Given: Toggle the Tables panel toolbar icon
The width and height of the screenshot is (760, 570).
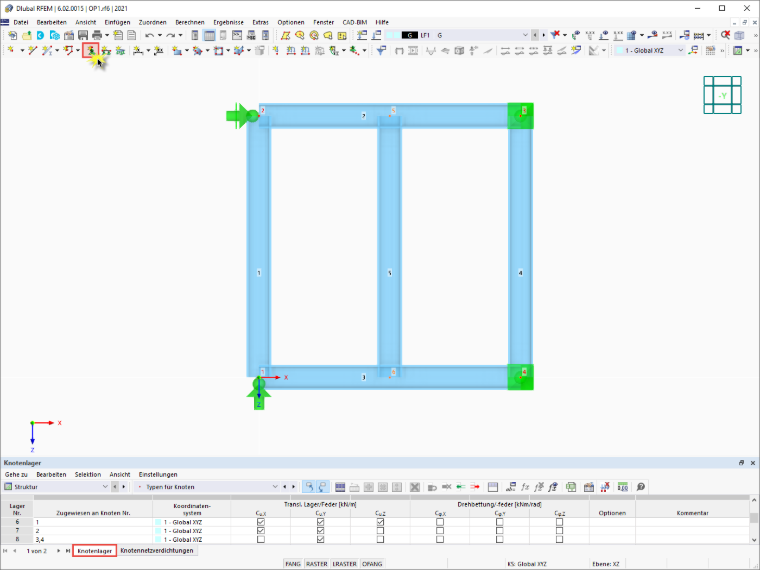Looking at the screenshot, I should click(x=209, y=35).
